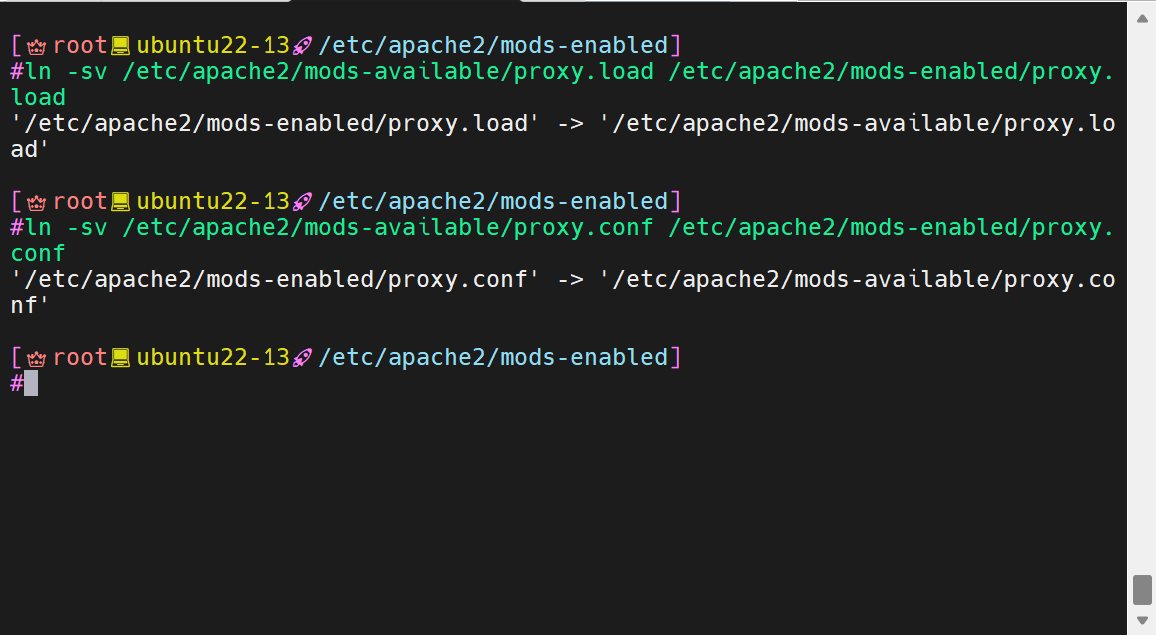Click 'root' in the second prompt
1156x635 pixels.
coord(80,202)
